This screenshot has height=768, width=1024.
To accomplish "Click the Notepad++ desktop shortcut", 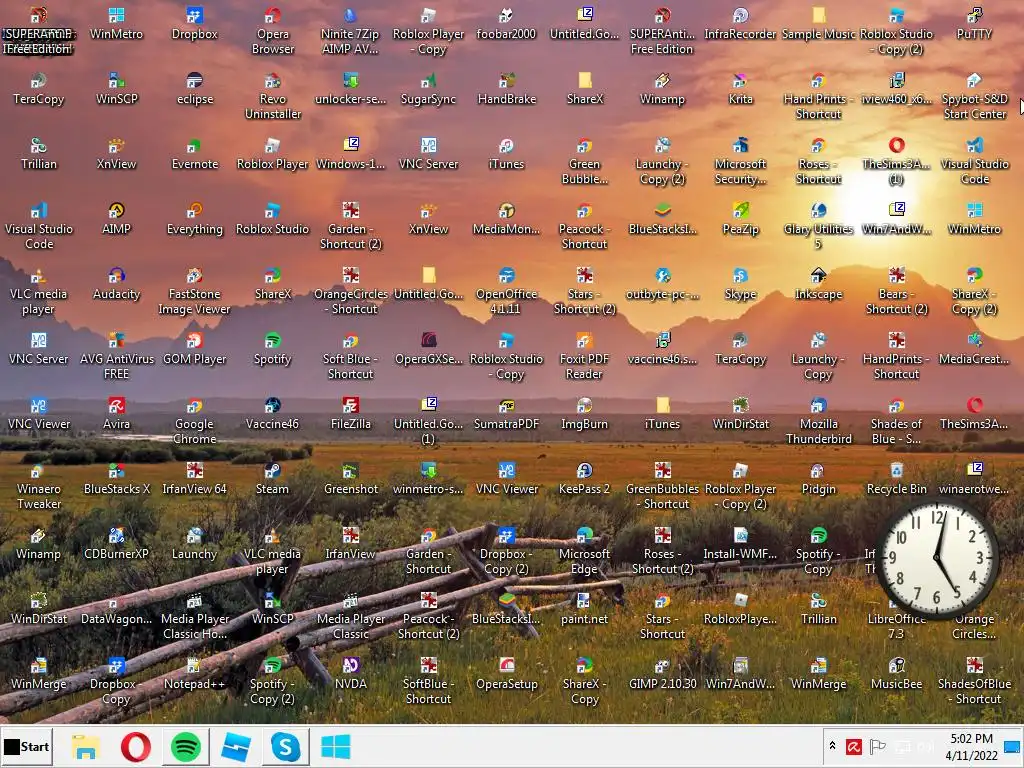I will coord(195,673).
